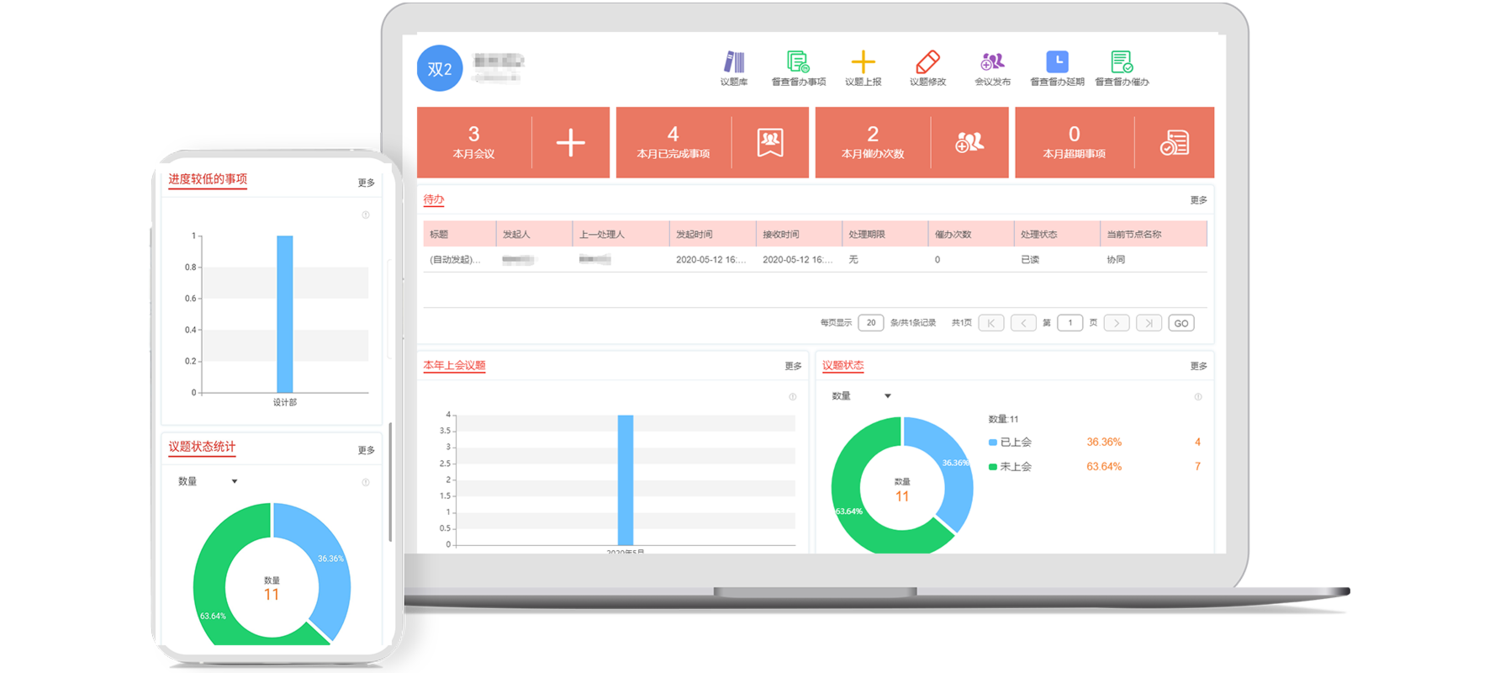Click bookmark icon in 本月已完成事项 card
This screenshot has width=1500, height=673.
769,143
